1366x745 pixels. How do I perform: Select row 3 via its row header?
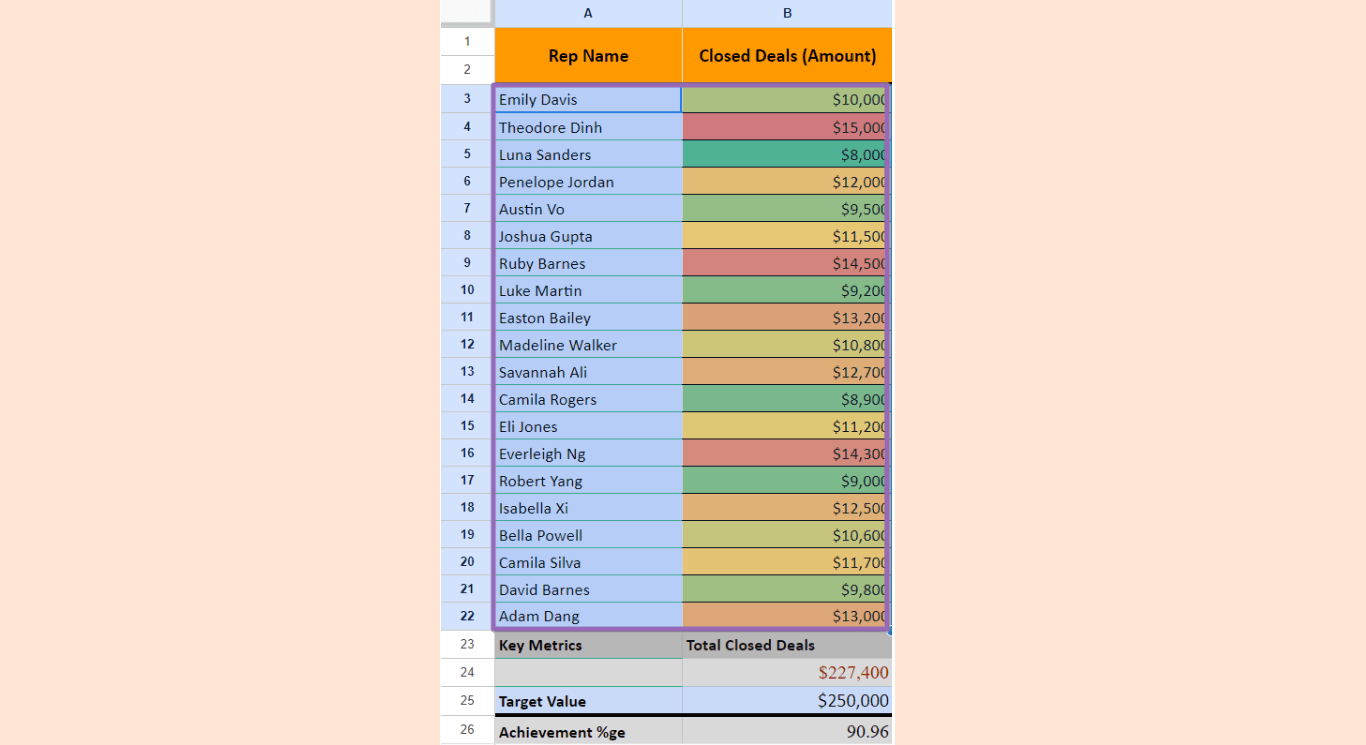[x=467, y=99]
